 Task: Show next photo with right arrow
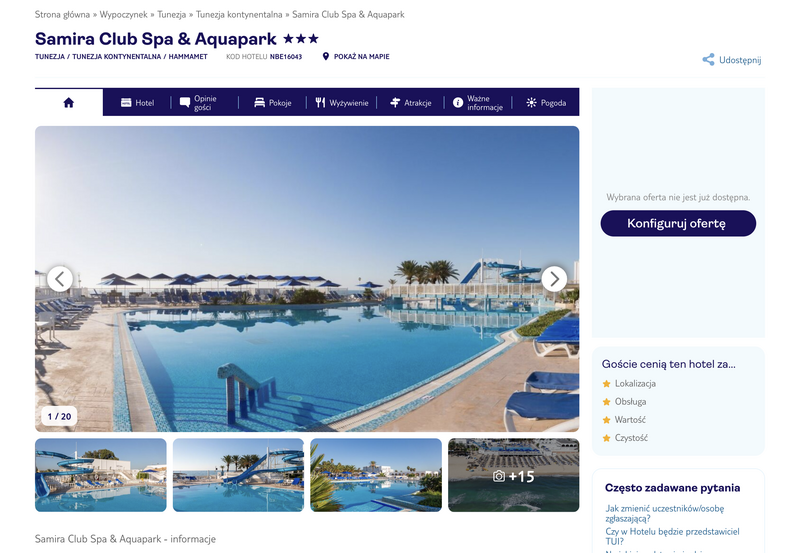tap(554, 279)
